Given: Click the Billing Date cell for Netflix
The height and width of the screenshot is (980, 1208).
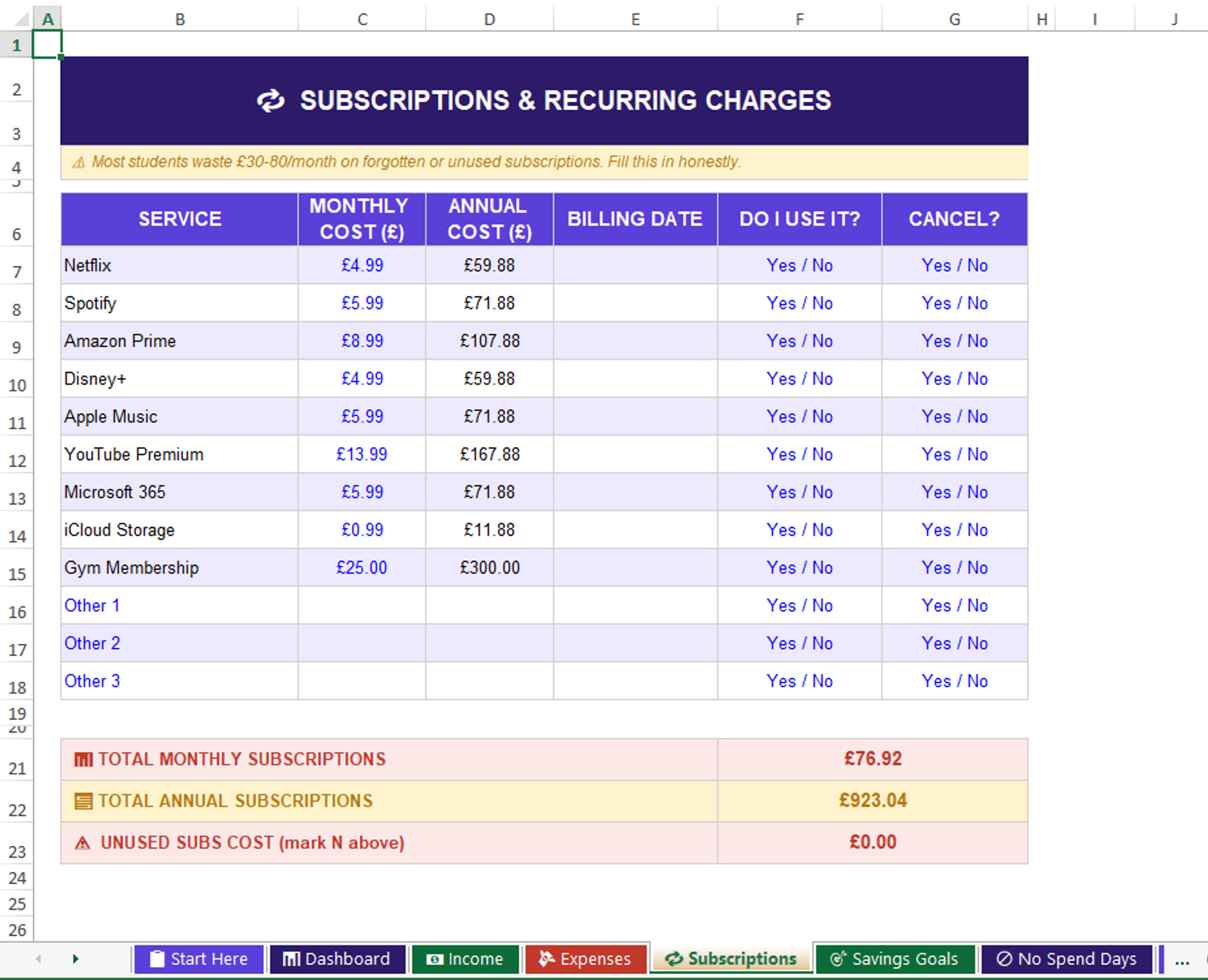Looking at the screenshot, I should [636, 265].
